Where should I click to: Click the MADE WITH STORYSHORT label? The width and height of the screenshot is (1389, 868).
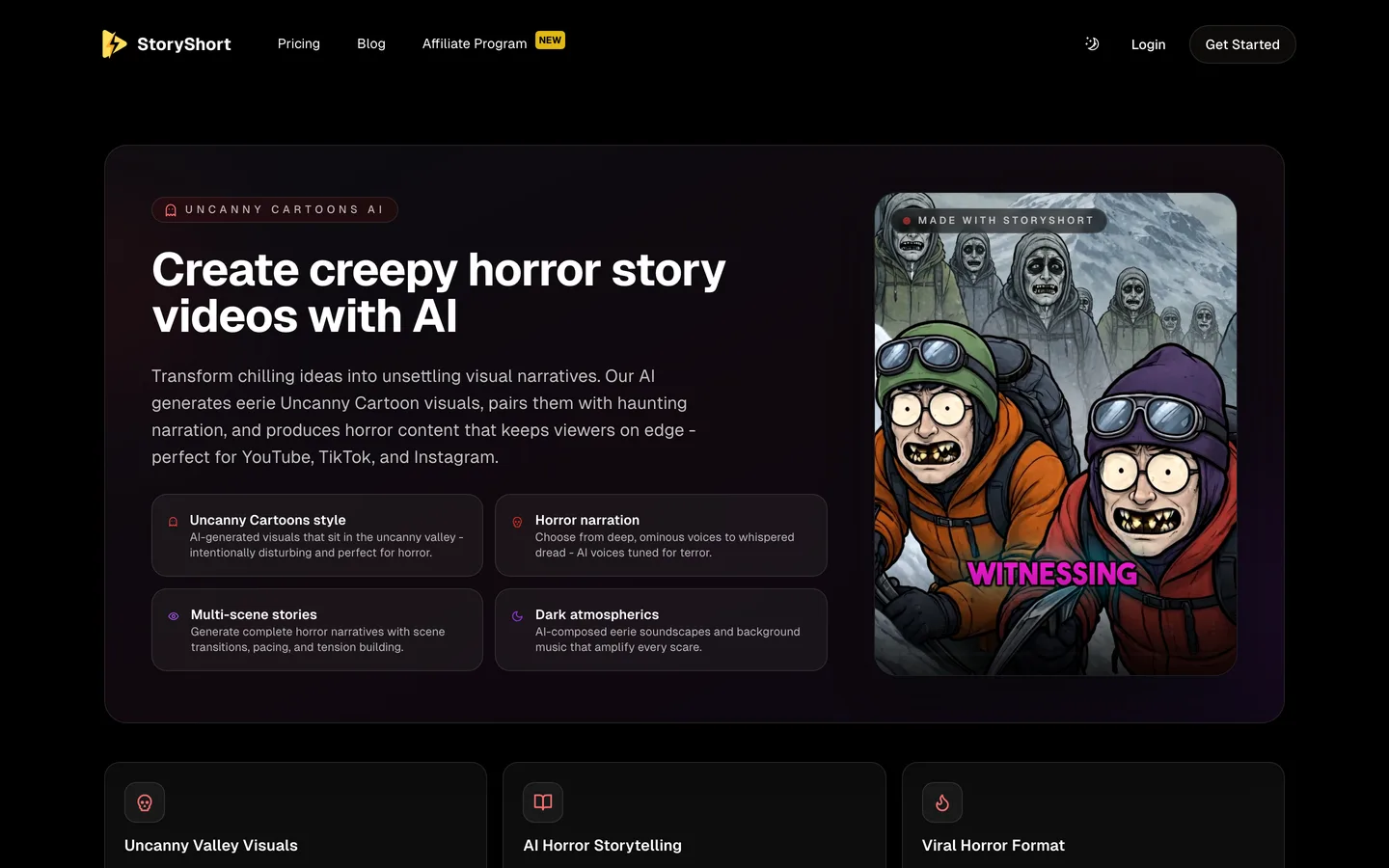[x=1005, y=221]
